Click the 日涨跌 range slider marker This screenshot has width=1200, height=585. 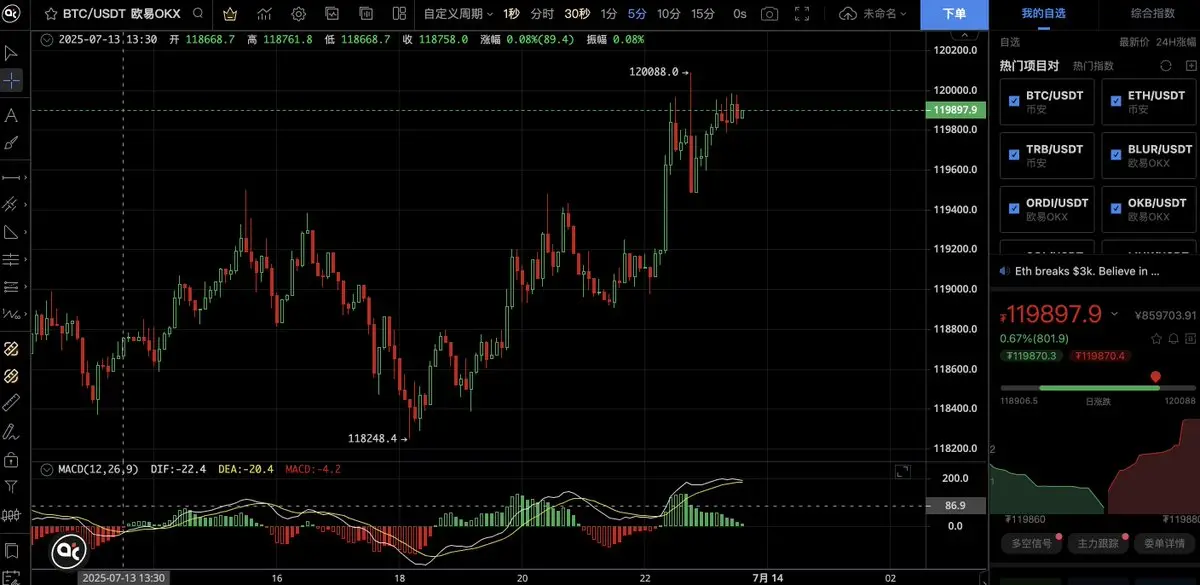click(x=1156, y=377)
